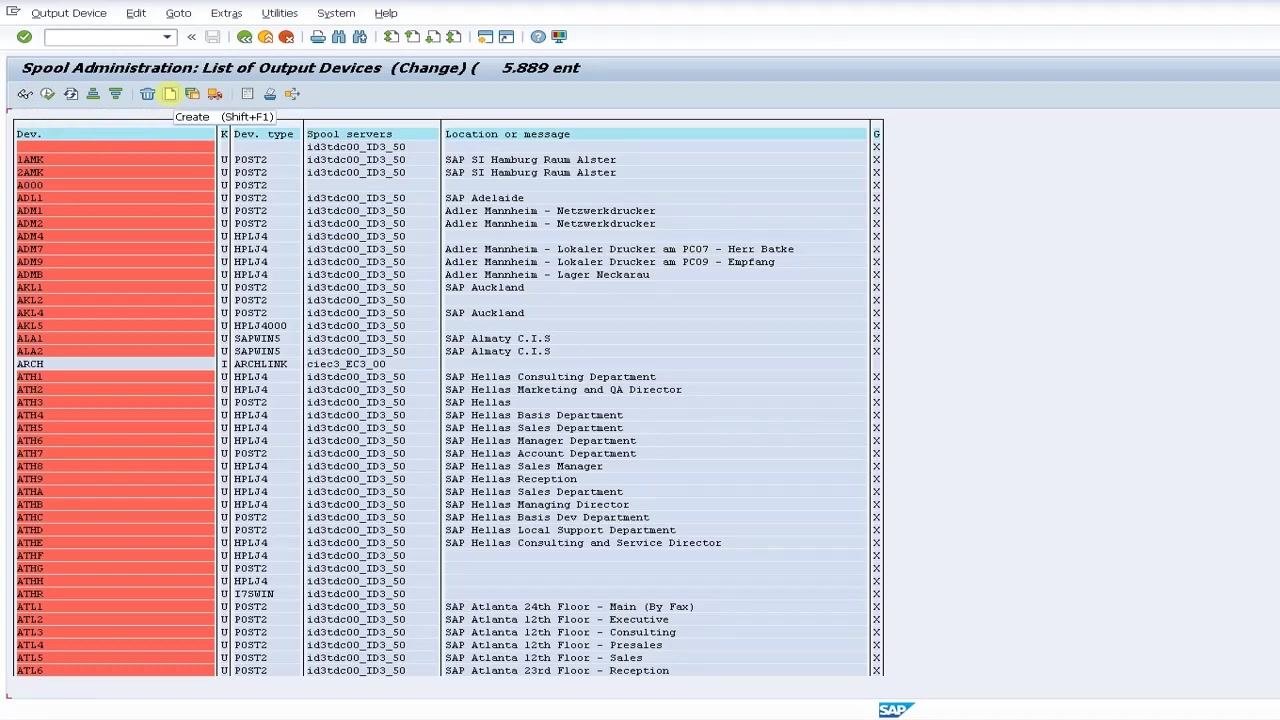This screenshot has width=1280, height=720.
Task: Go to the previous page icon
Action: (x=412, y=37)
